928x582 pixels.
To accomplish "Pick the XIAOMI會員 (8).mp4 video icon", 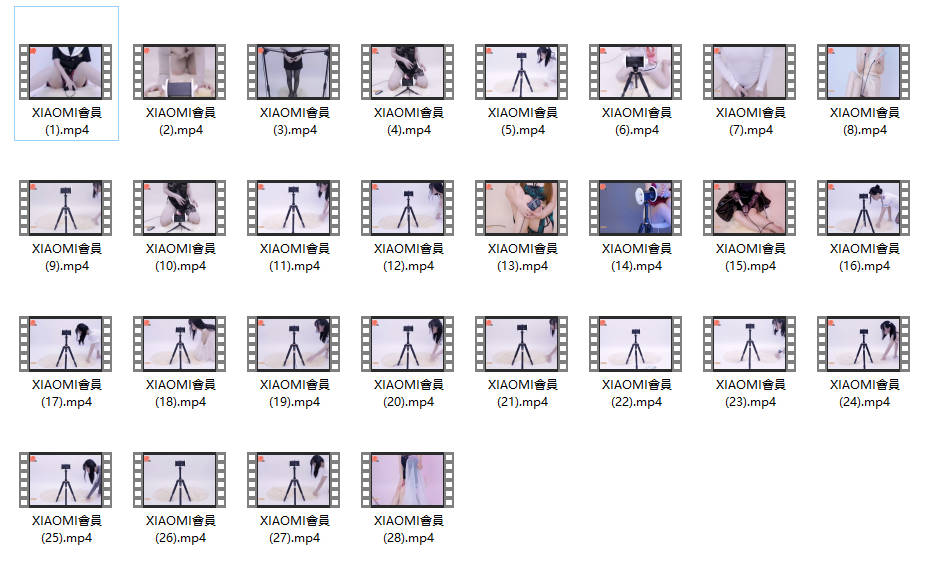I will point(863,72).
